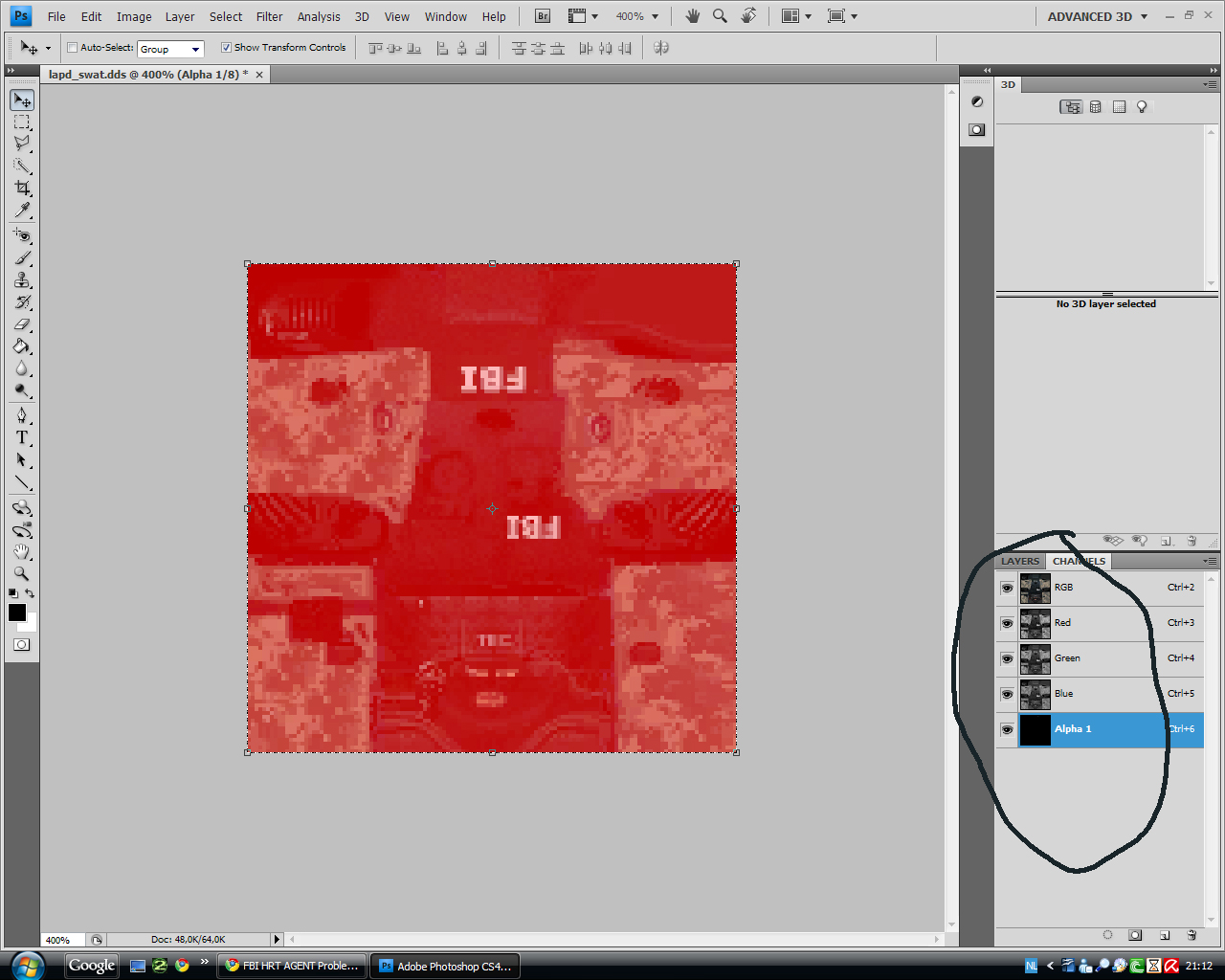Open the Analysis menu

point(319,16)
